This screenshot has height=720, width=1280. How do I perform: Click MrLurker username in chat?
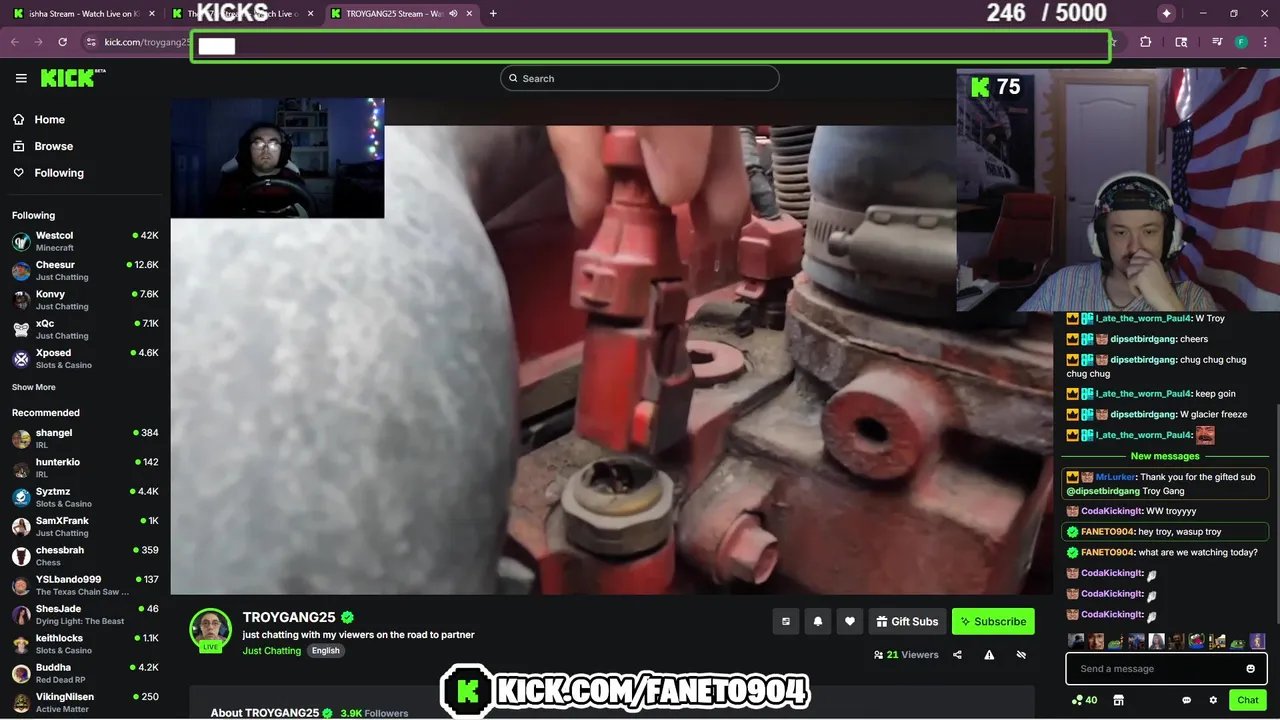(1115, 477)
